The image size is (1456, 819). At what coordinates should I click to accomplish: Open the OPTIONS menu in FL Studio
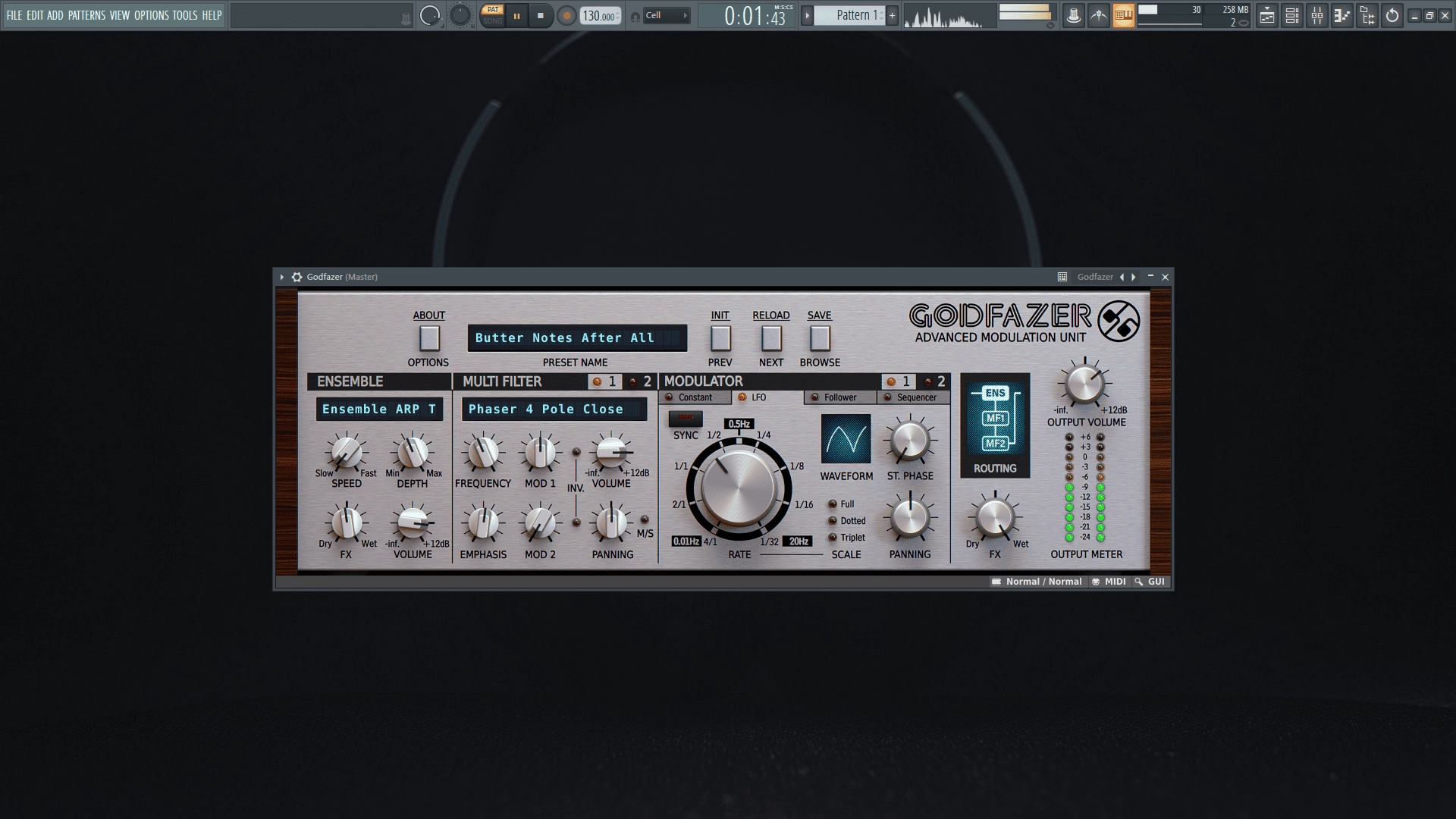coord(152,15)
